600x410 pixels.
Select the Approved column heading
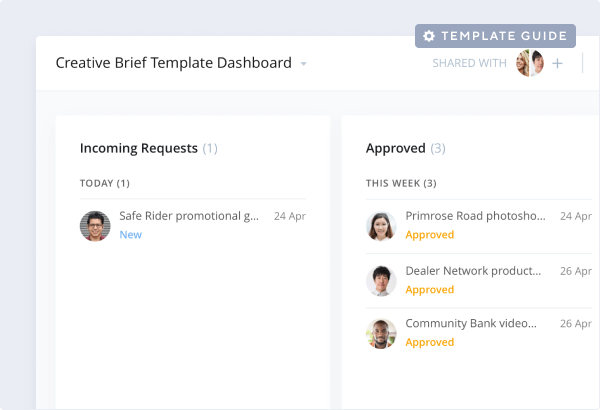(396, 148)
